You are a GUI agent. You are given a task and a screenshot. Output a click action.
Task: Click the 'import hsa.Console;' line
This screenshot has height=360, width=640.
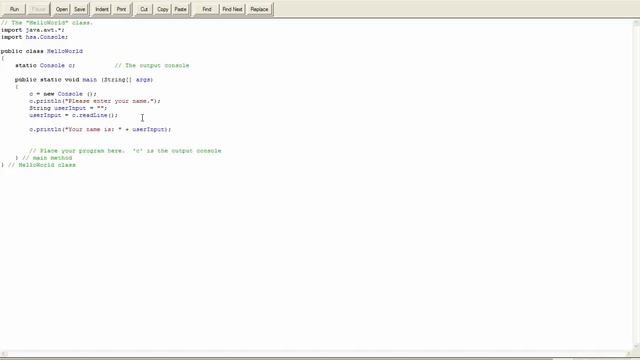click(x=34, y=37)
